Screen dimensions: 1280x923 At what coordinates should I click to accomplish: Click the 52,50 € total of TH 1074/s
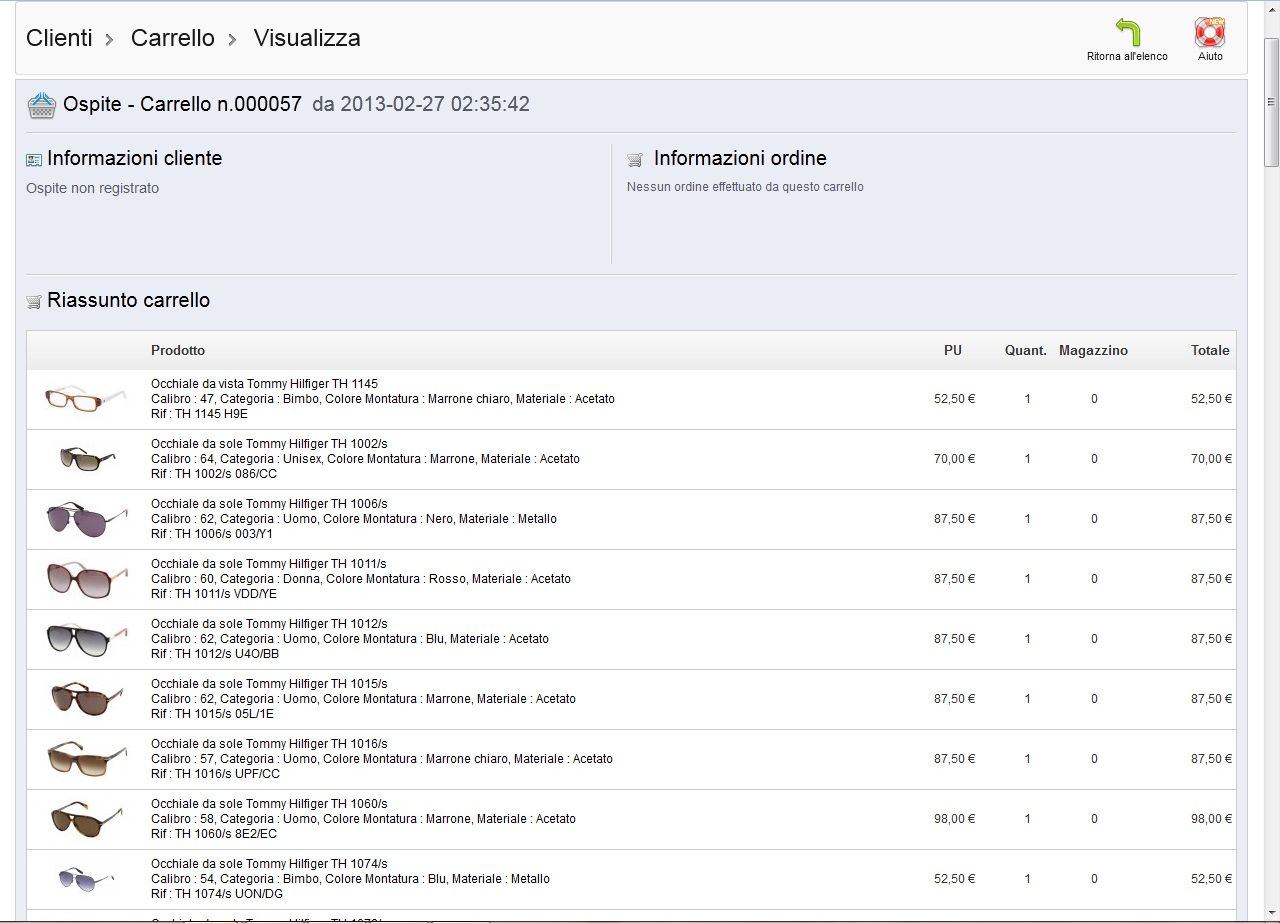click(x=1211, y=879)
